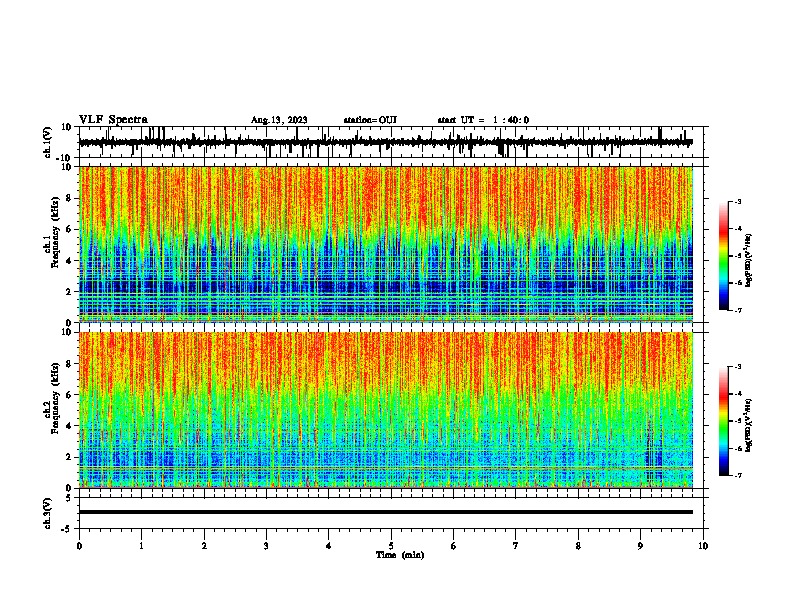Click the time axis tick label '6'

point(453,546)
